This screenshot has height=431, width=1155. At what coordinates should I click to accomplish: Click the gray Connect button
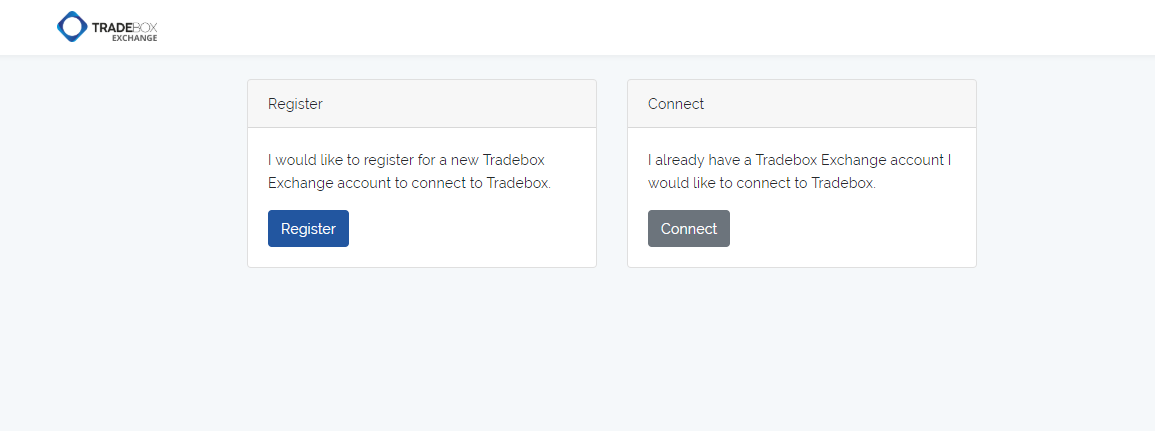[689, 228]
